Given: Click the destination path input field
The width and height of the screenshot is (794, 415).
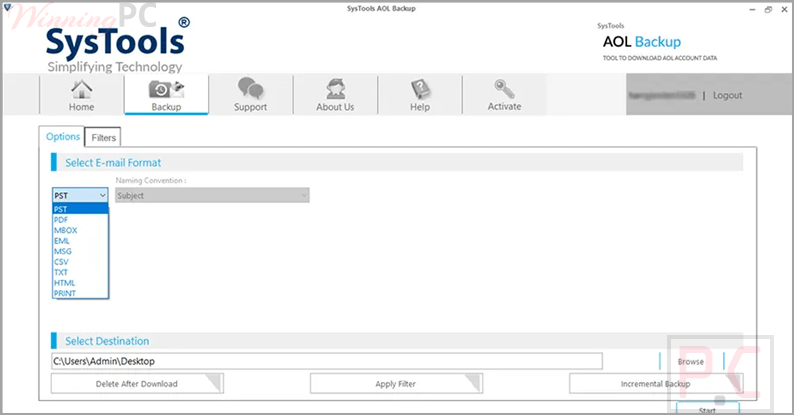Looking at the screenshot, I should (327, 361).
